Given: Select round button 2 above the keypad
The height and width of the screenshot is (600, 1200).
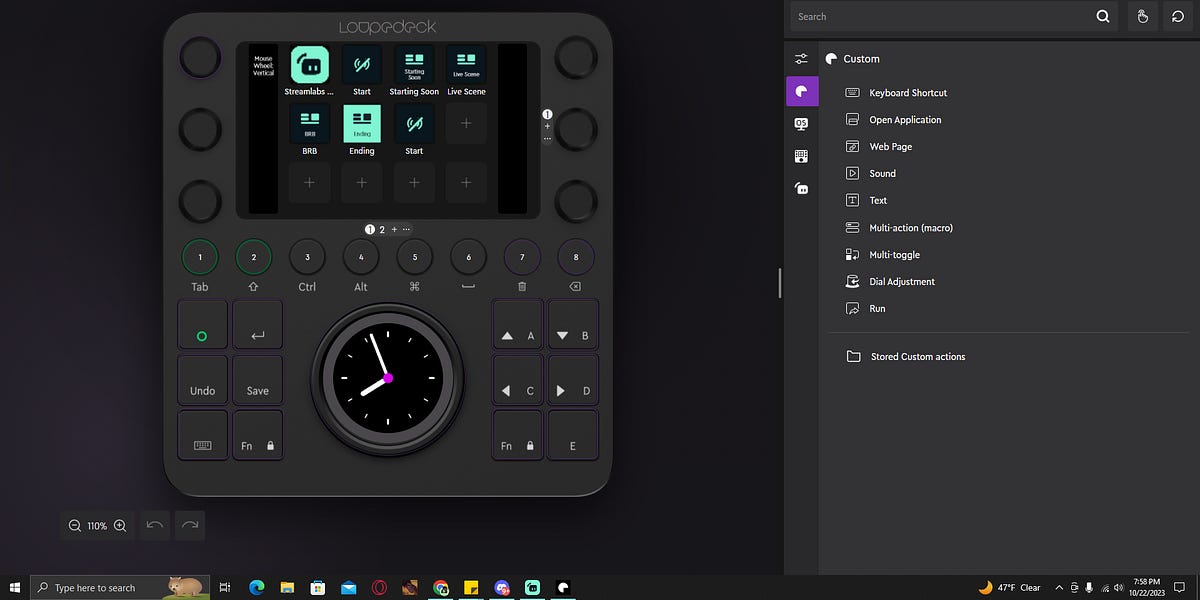Looking at the screenshot, I should coord(253,256).
